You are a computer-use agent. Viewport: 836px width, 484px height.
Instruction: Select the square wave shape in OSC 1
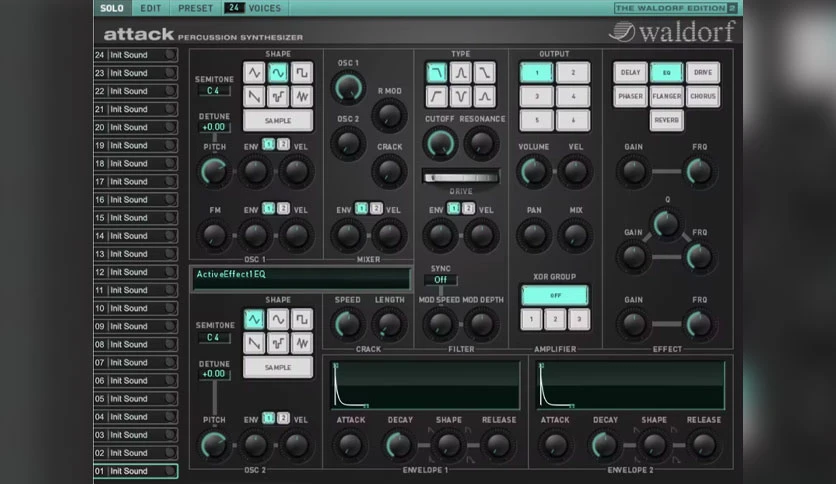coord(302,72)
